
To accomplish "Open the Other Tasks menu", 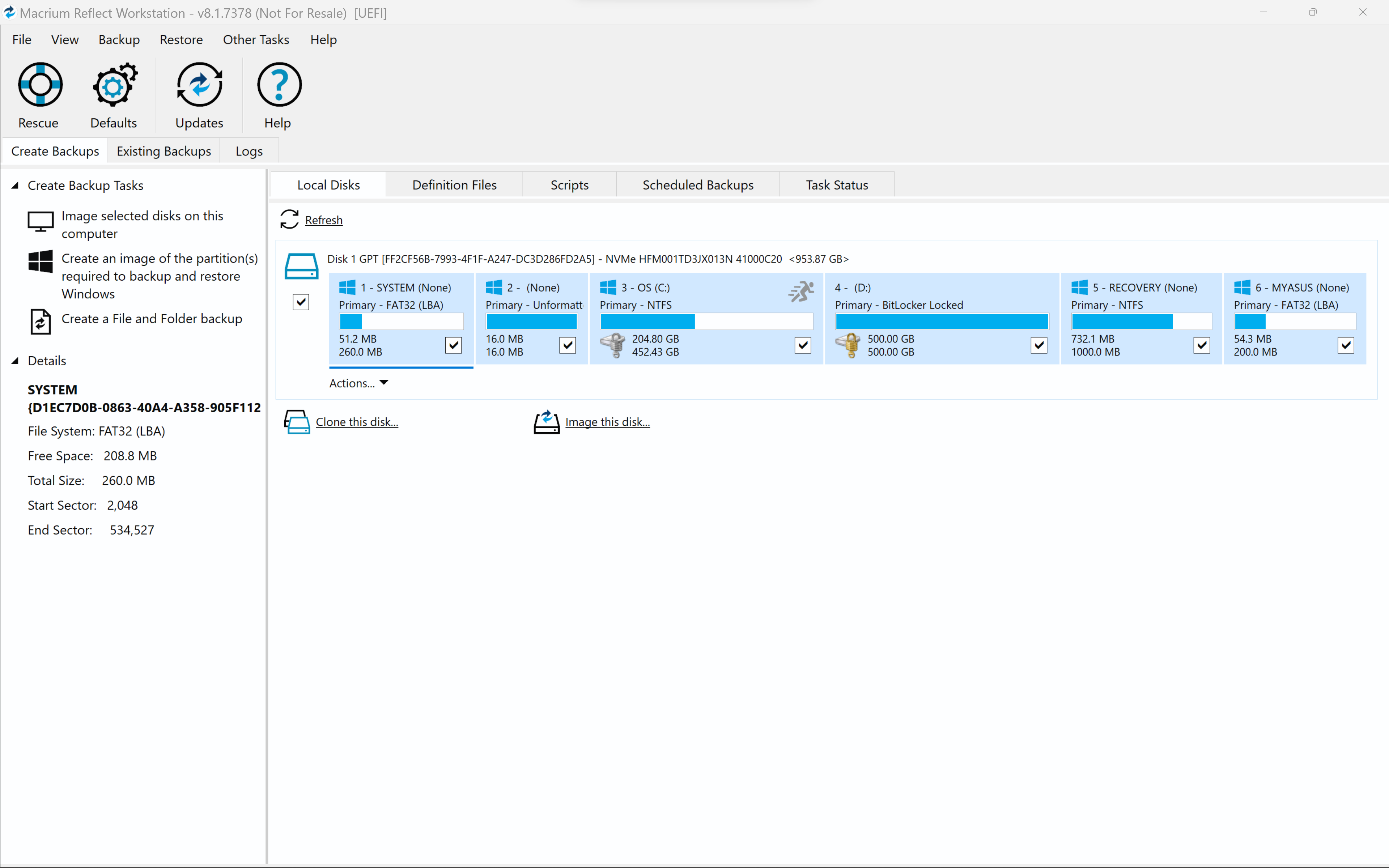I will pyautogui.click(x=256, y=39).
